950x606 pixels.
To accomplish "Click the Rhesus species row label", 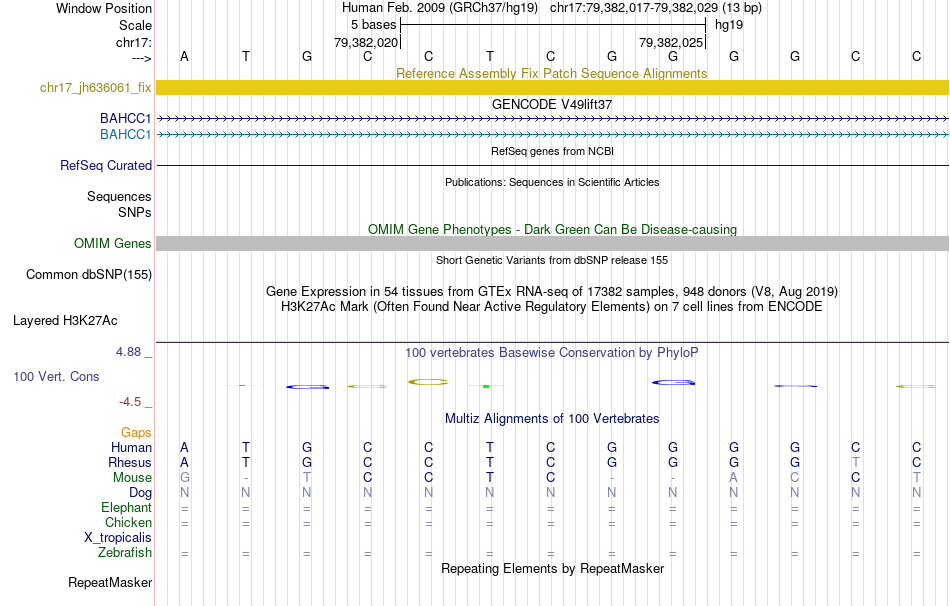I will (130, 462).
